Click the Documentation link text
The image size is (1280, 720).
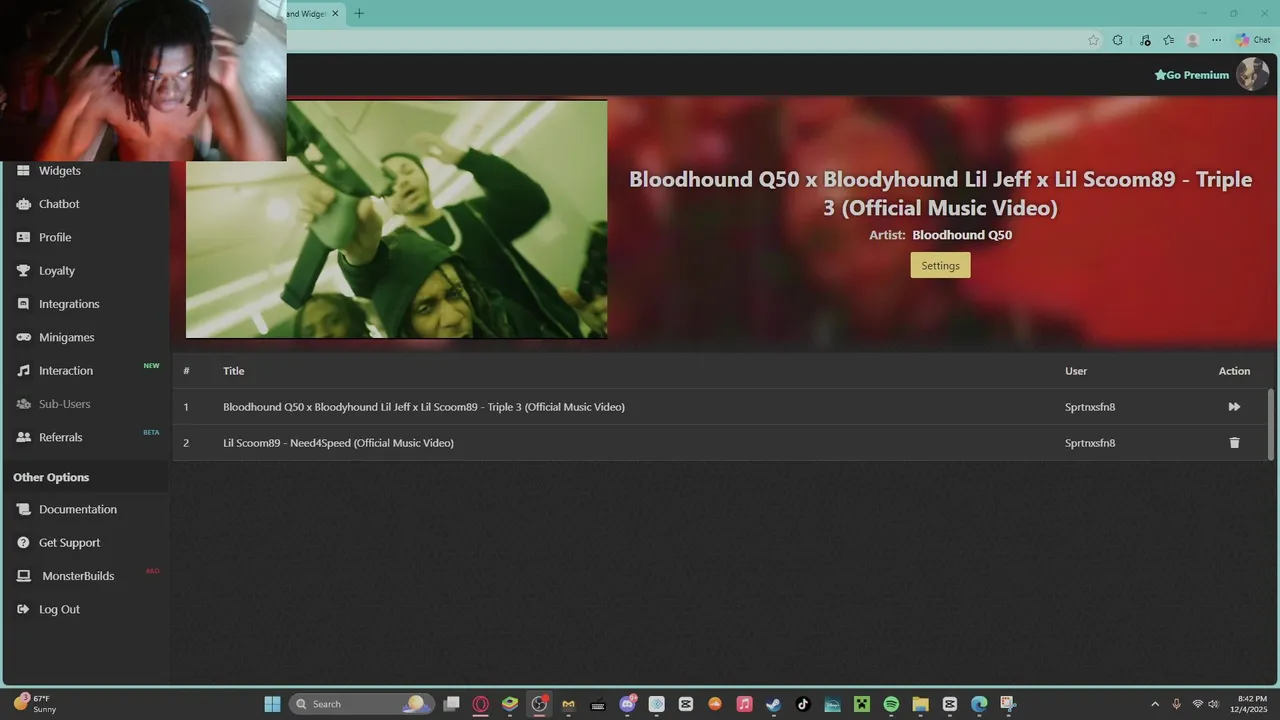pyautogui.click(x=78, y=509)
